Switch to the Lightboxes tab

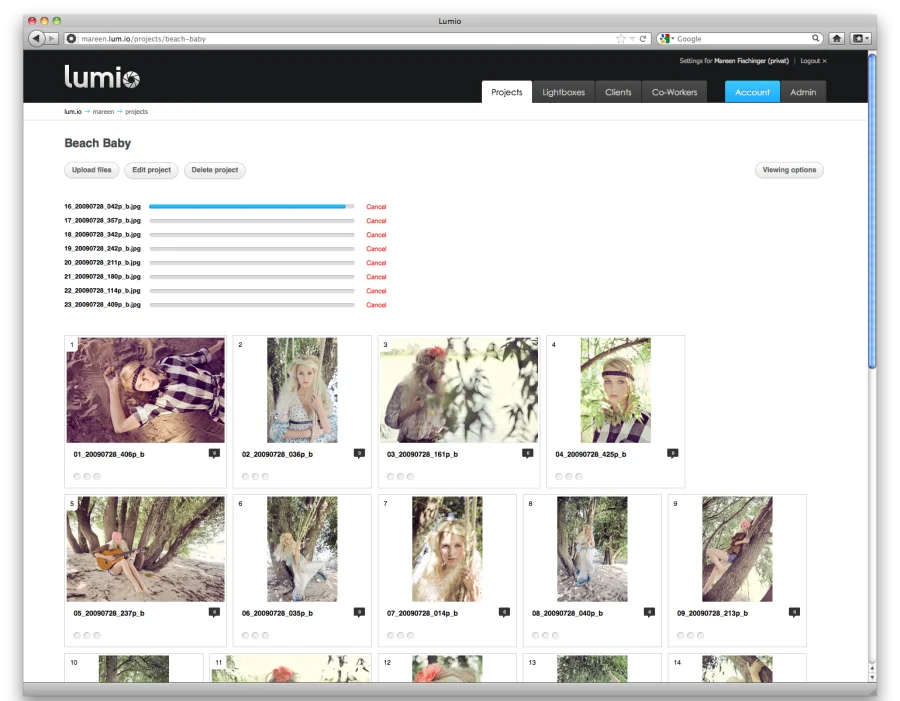click(x=563, y=92)
